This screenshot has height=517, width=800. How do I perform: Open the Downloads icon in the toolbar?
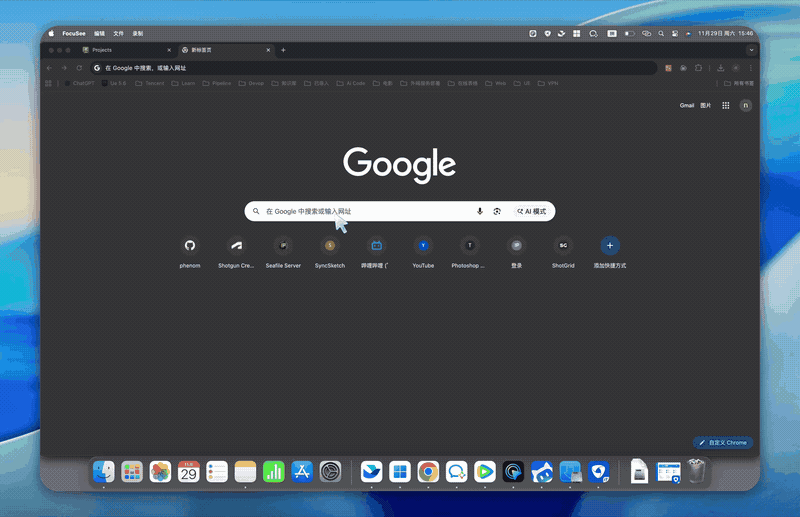click(720, 68)
